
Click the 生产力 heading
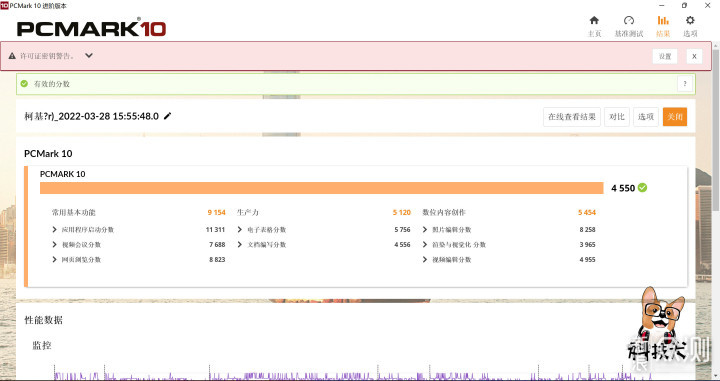pos(248,212)
